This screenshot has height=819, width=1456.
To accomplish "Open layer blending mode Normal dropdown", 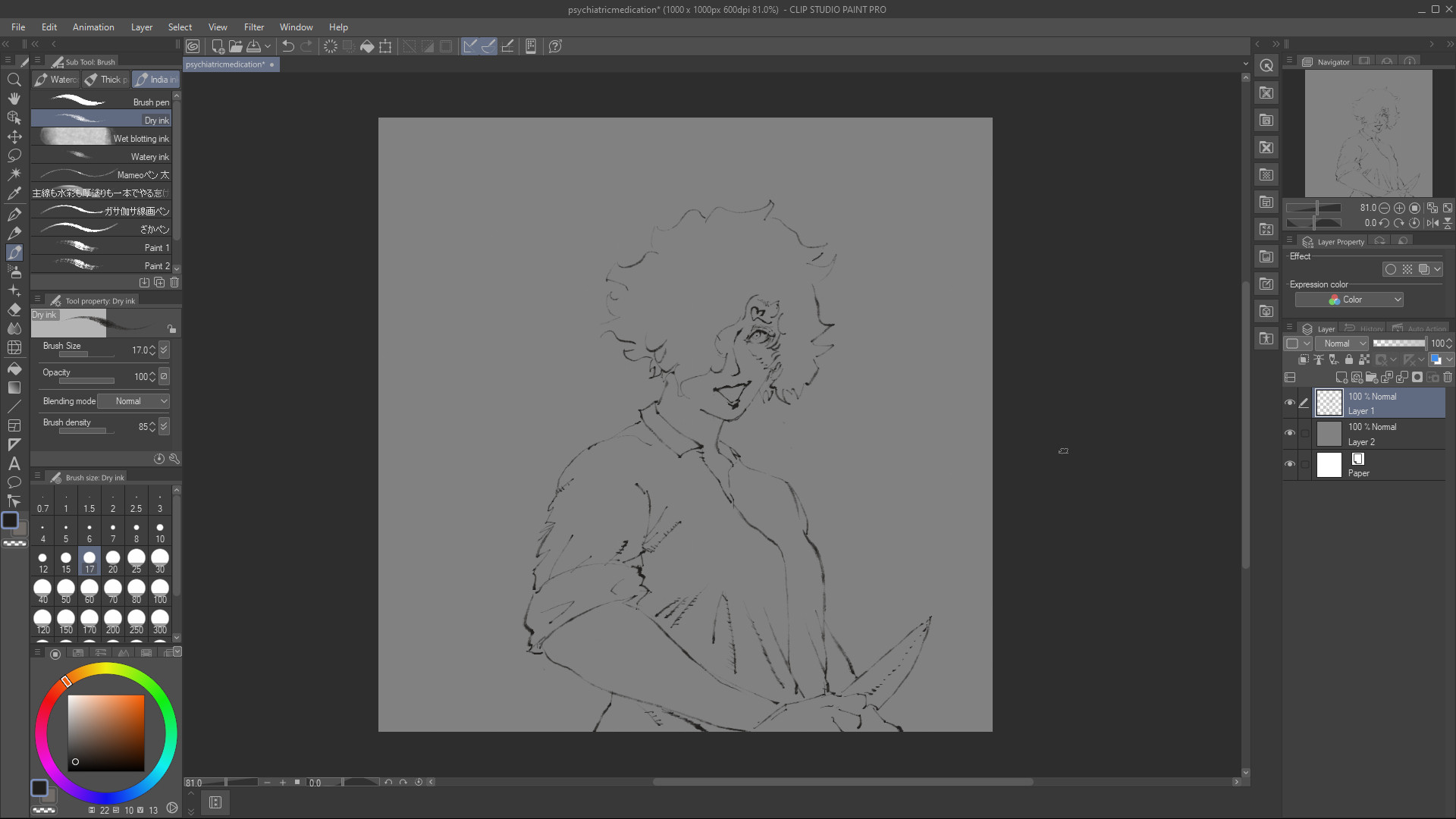I will [1341, 344].
